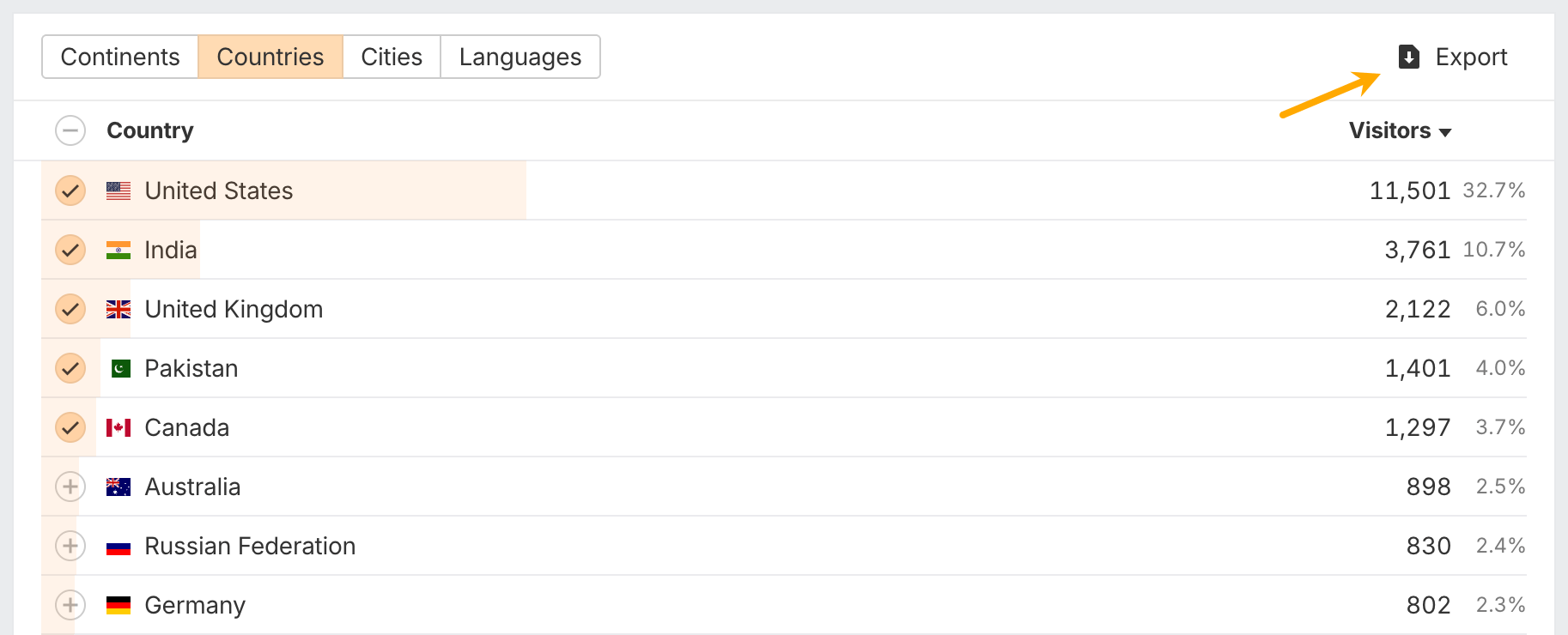Click the Australia flag icon

pos(119,487)
